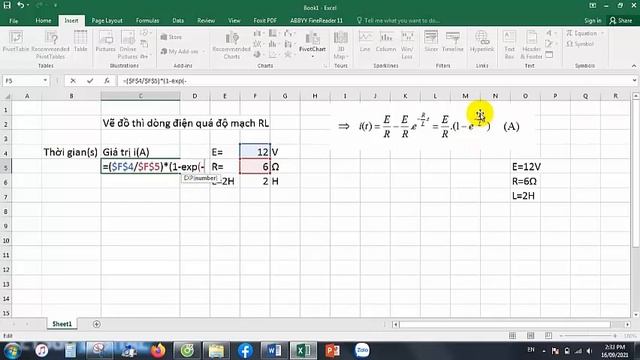Switch to the View tab
The height and width of the screenshot is (360, 640).
[x=234, y=20]
